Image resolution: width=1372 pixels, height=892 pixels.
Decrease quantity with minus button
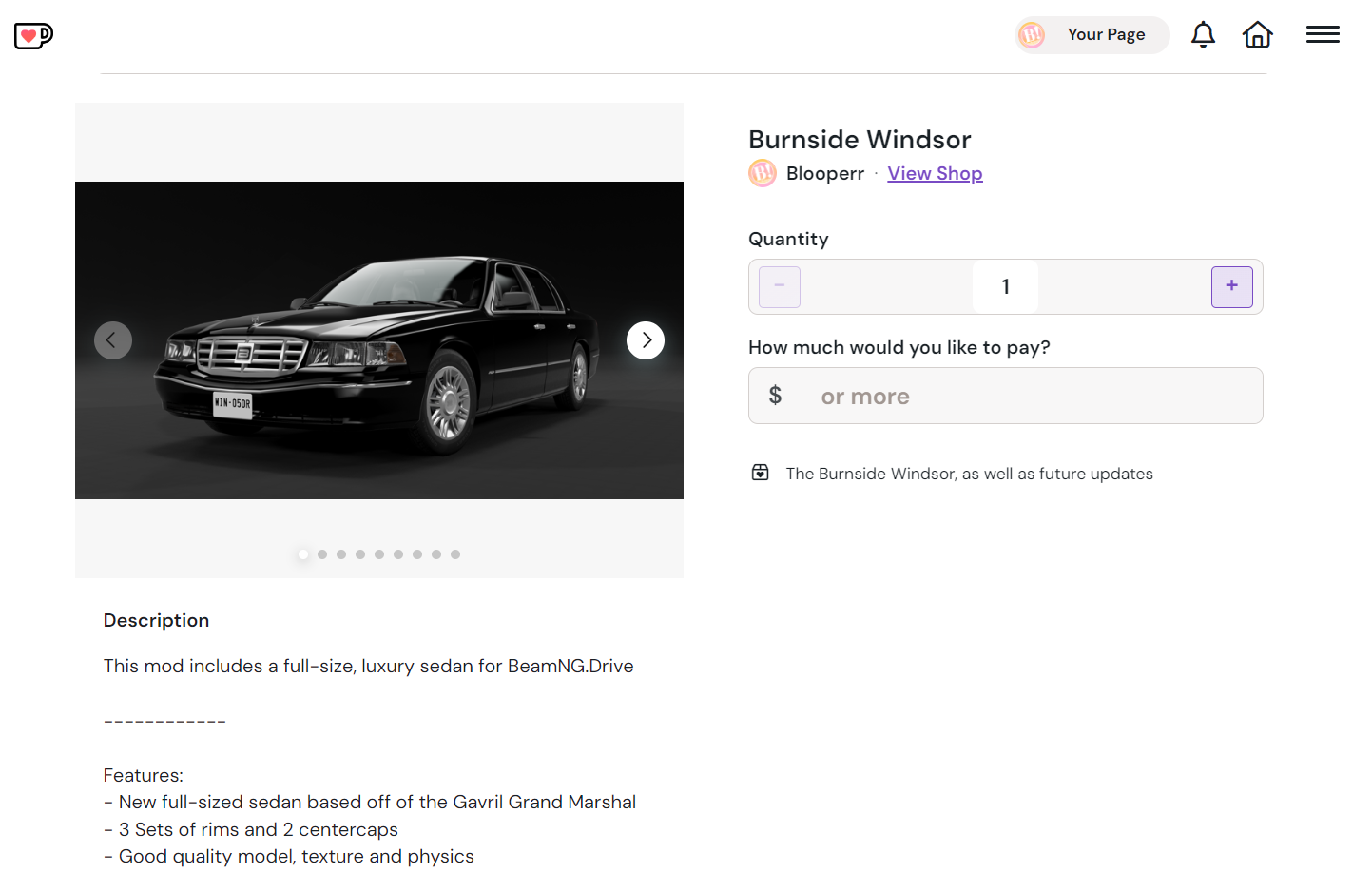coord(780,286)
